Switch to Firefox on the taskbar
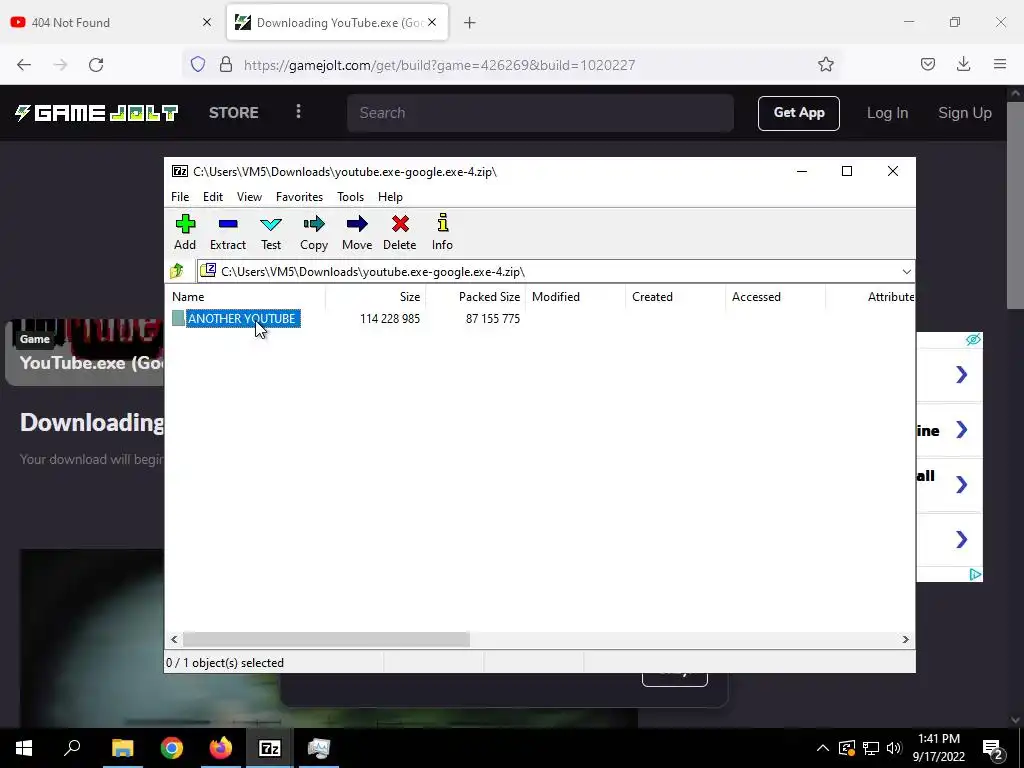Viewport: 1024px width, 768px height. coord(221,748)
